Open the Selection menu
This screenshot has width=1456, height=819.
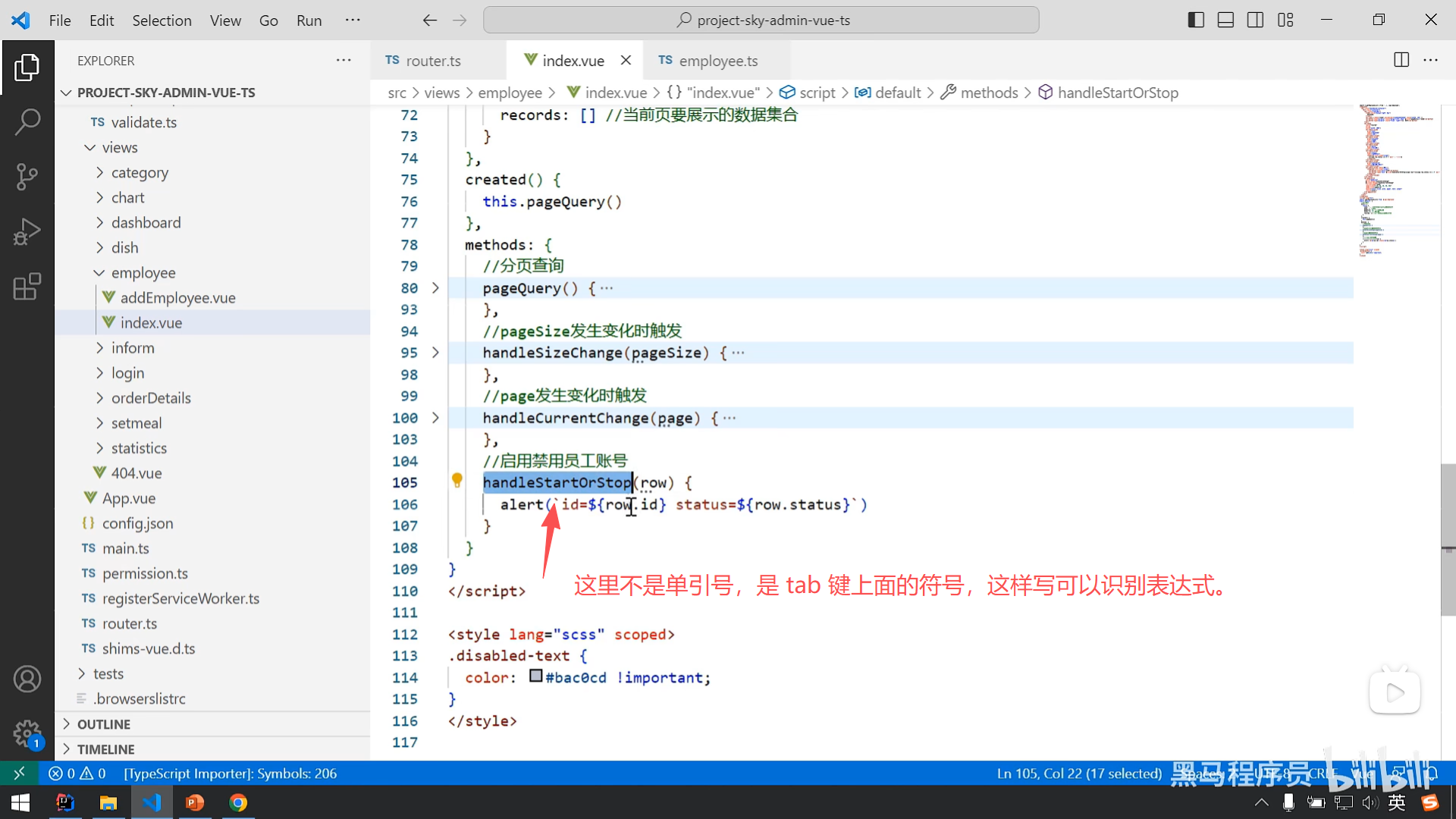[x=162, y=20]
